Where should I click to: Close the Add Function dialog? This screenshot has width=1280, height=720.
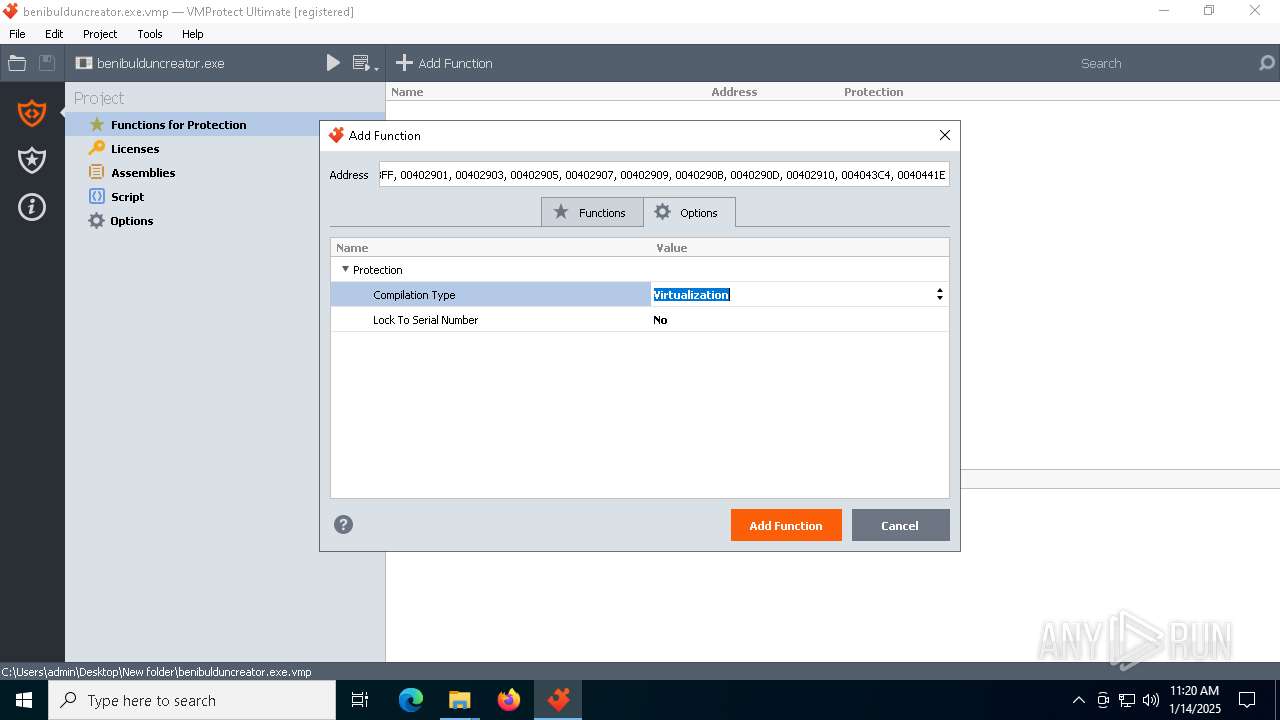click(945, 135)
